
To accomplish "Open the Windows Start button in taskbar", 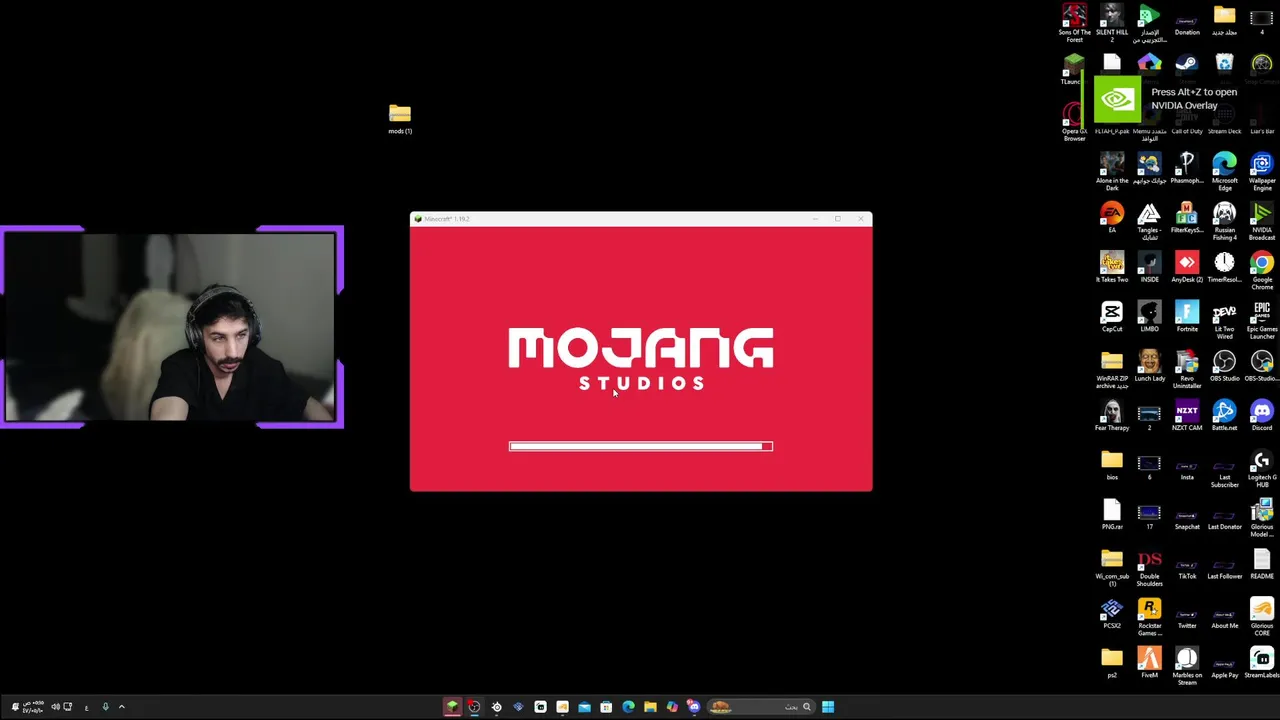I will click(828, 707).
